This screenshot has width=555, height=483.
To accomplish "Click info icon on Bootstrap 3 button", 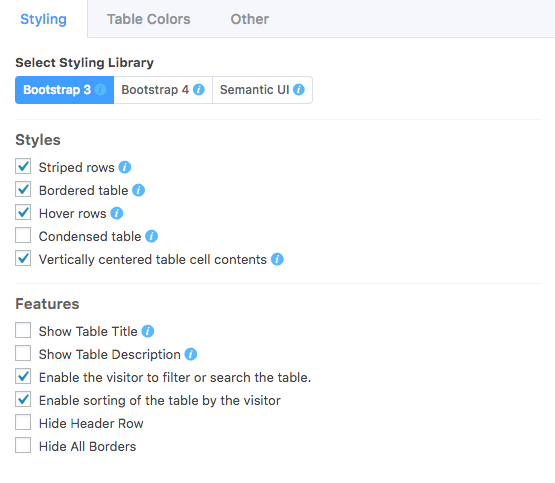I will [101, 90].
